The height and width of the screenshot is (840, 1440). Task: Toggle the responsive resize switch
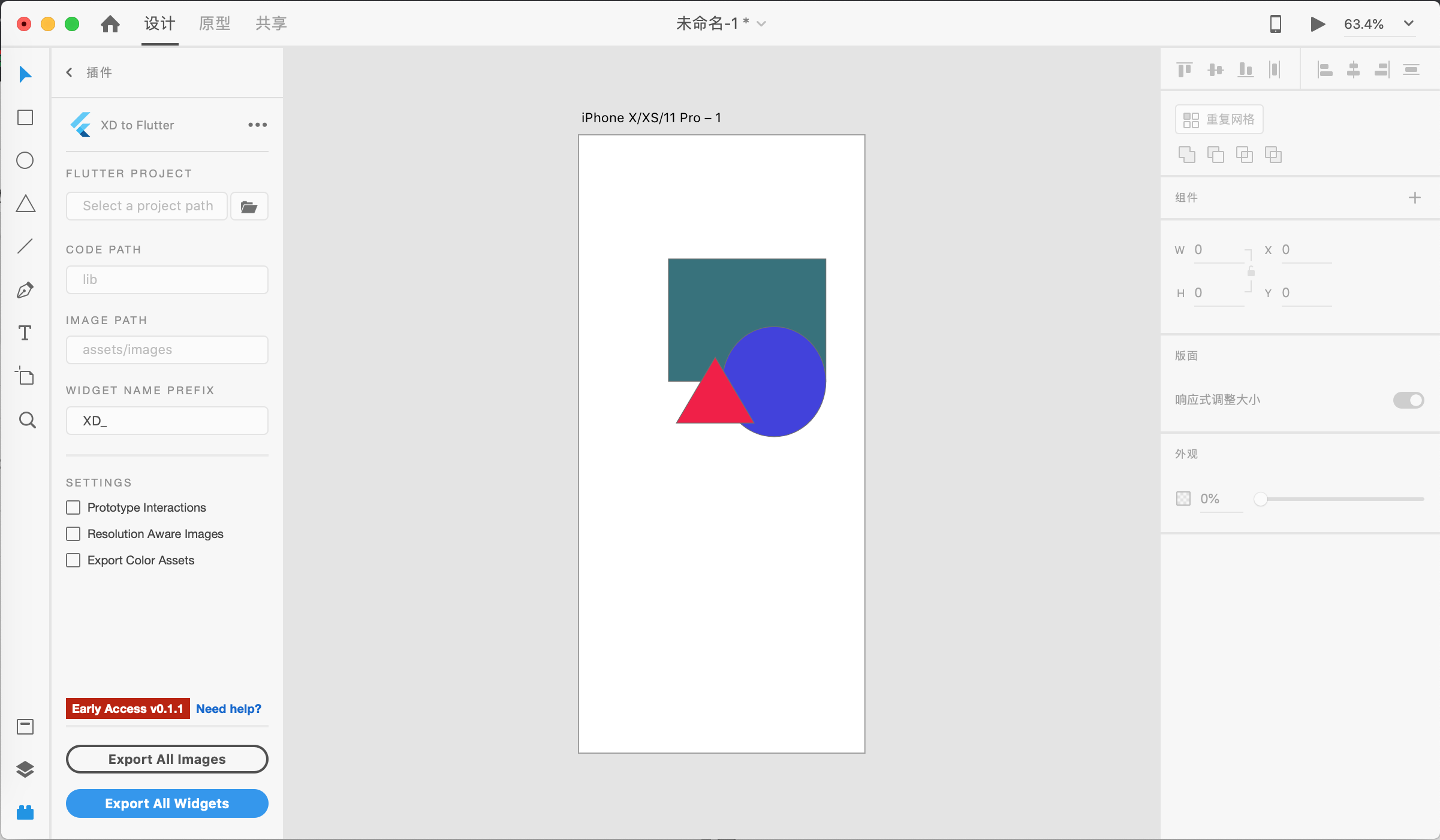point(1408,400)
